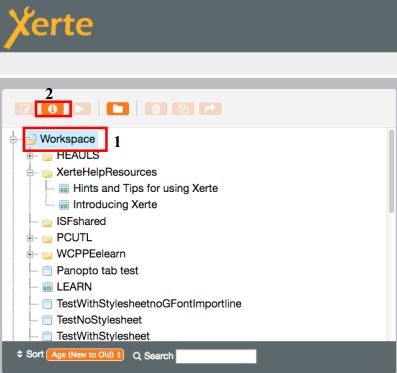Collapse the Workspace root node
397x373 pixels.
click(13, 139)
